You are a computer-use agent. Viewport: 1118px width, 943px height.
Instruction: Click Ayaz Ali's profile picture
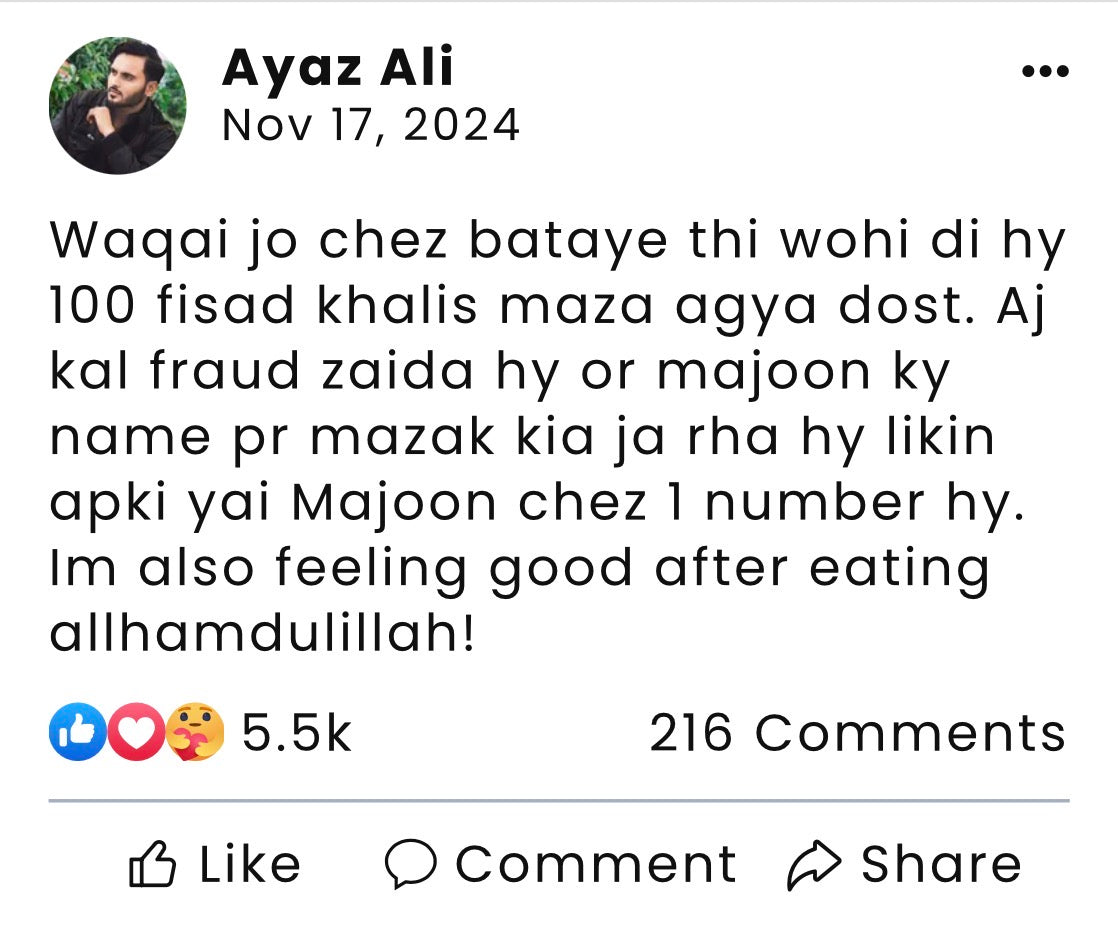118,106
